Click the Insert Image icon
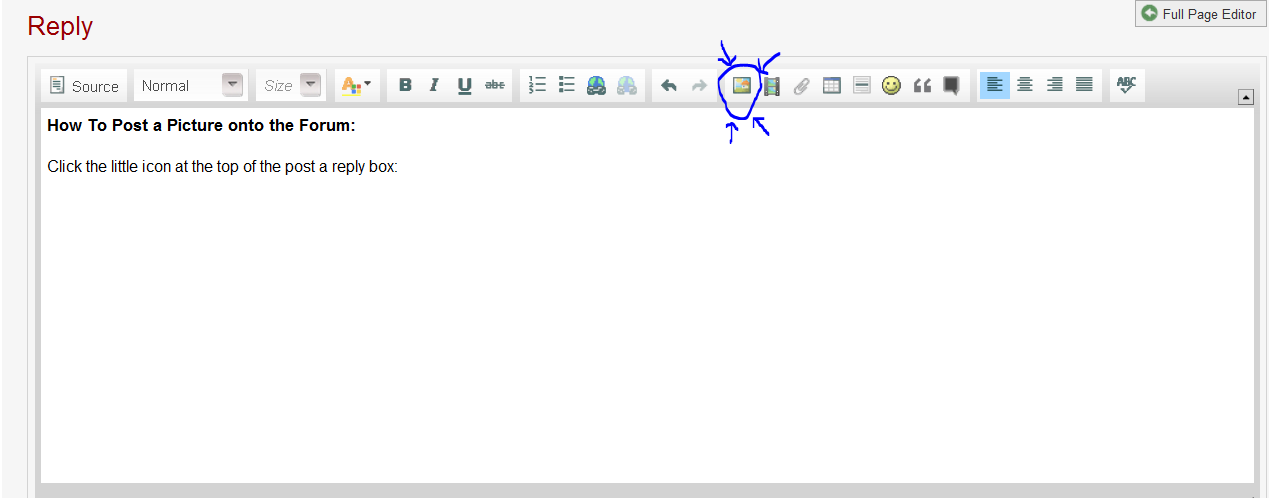This screenshot has width=1269, height=498. click(x=741, y=86)
